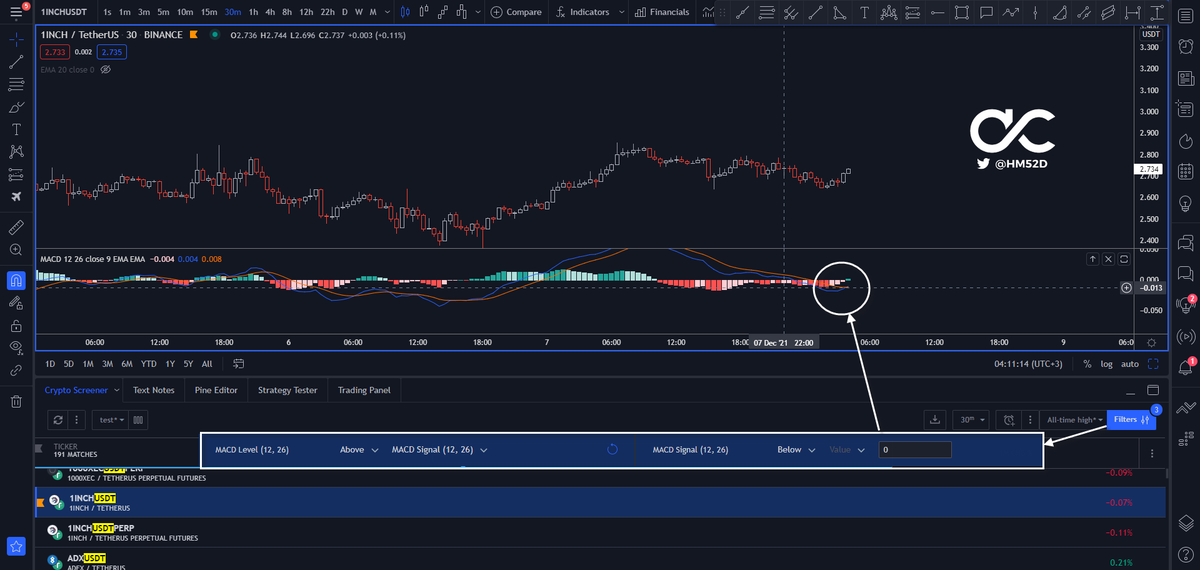Switch to the Text Notes tab
The image size is (1200, 570).
coord(153,390)
